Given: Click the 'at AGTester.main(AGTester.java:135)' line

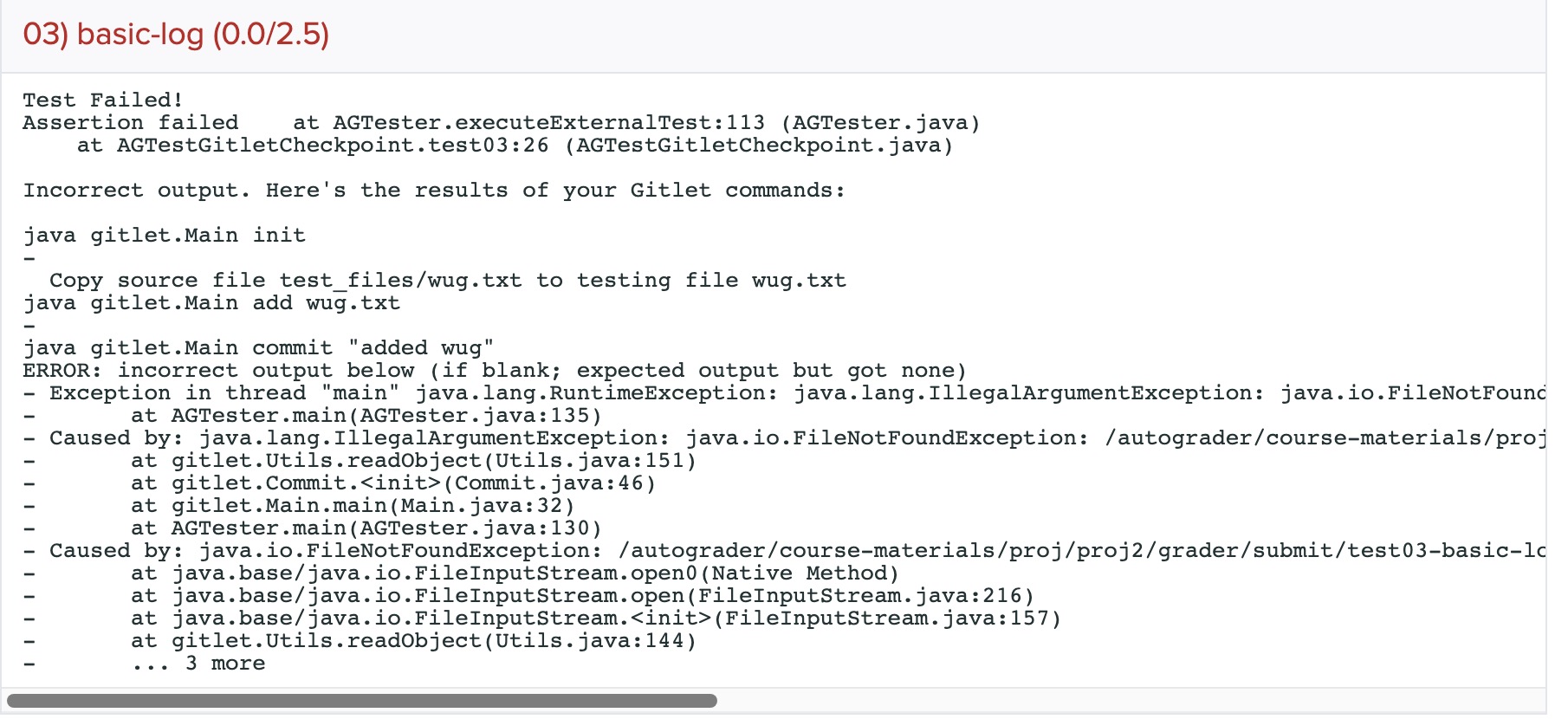Looking at the screenshot, I should 366,416.
